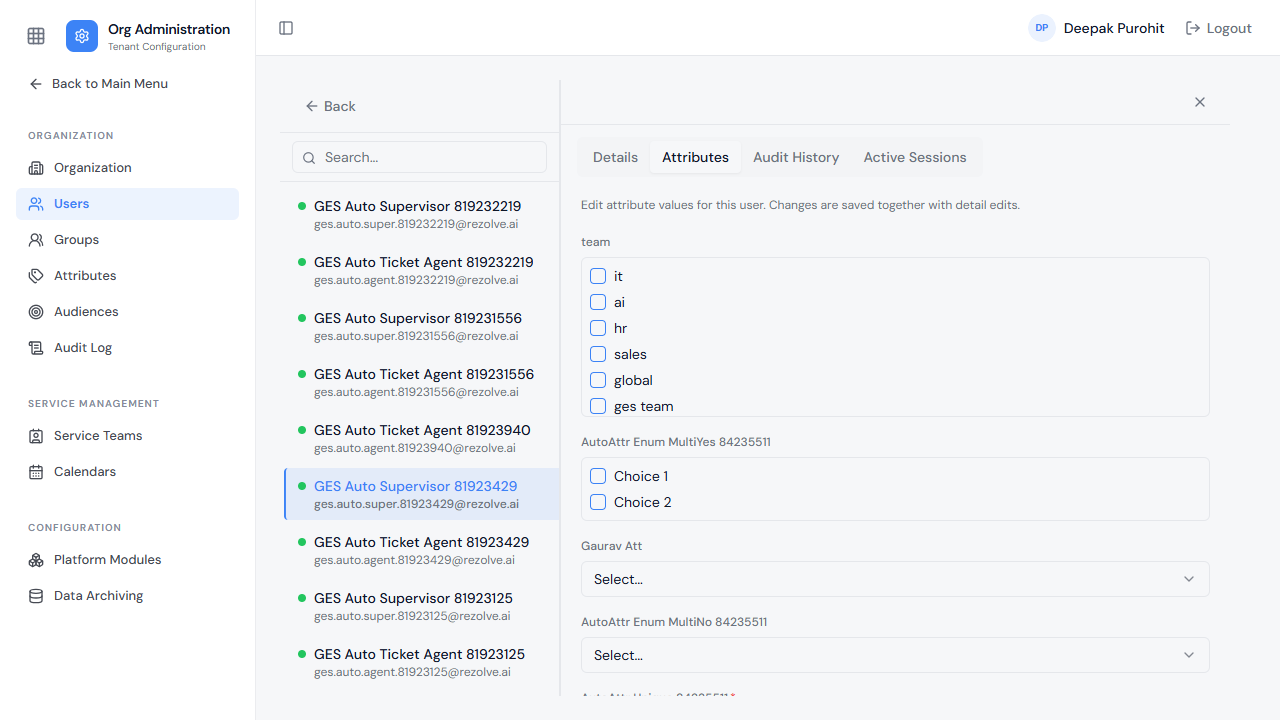Image resolution: width=1280 pixels, height=720 pixels.
Task: Click the search magnifier icon
Action: 310,158
